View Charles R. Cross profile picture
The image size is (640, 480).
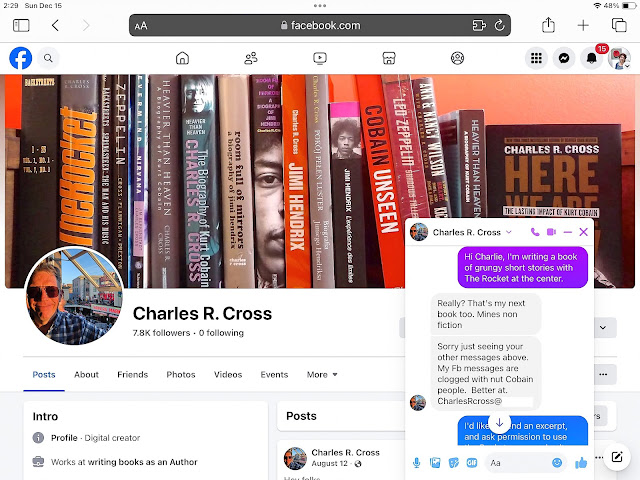[74, 296]
